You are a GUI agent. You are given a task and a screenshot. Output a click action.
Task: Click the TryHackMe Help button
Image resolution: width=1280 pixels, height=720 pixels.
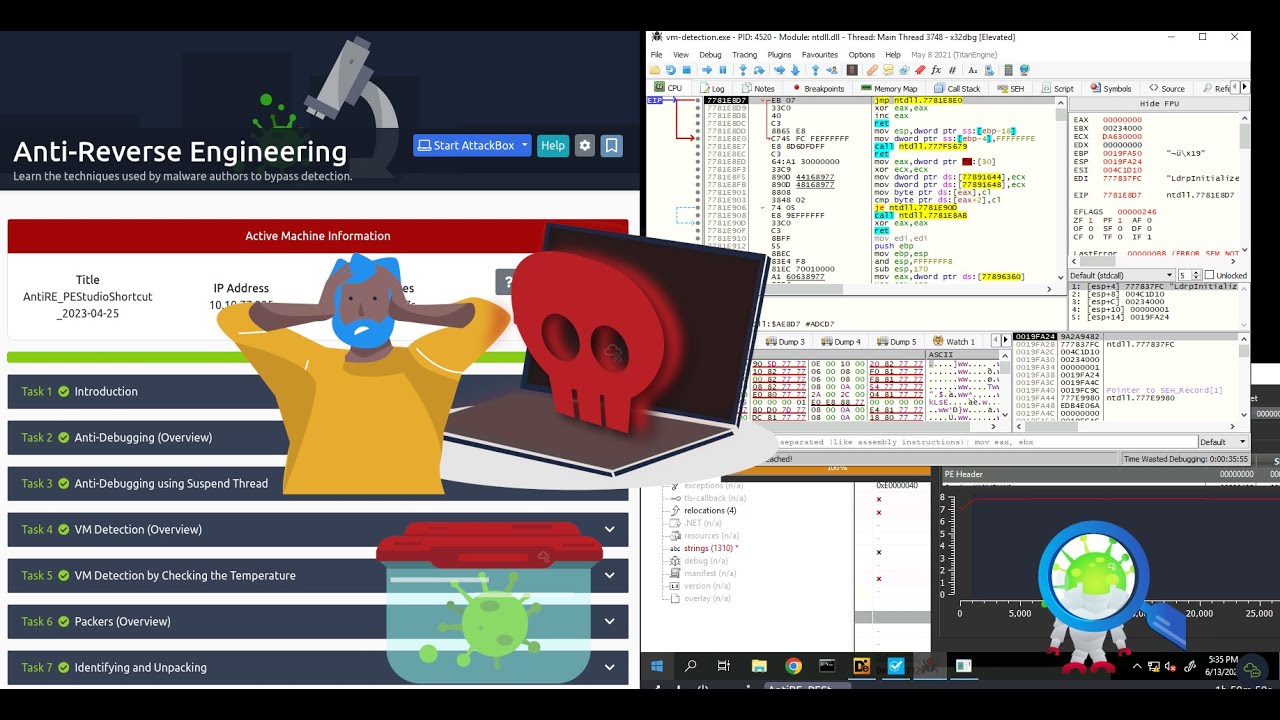tap(552, 145)
